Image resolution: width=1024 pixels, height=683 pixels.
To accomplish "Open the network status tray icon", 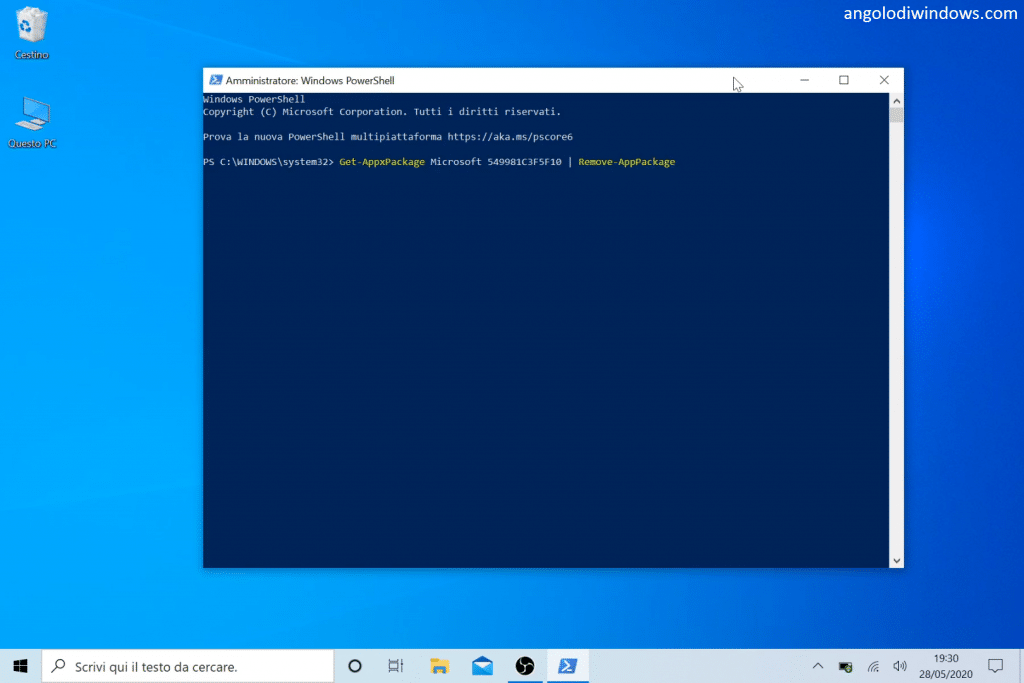I will pos(873,666).
